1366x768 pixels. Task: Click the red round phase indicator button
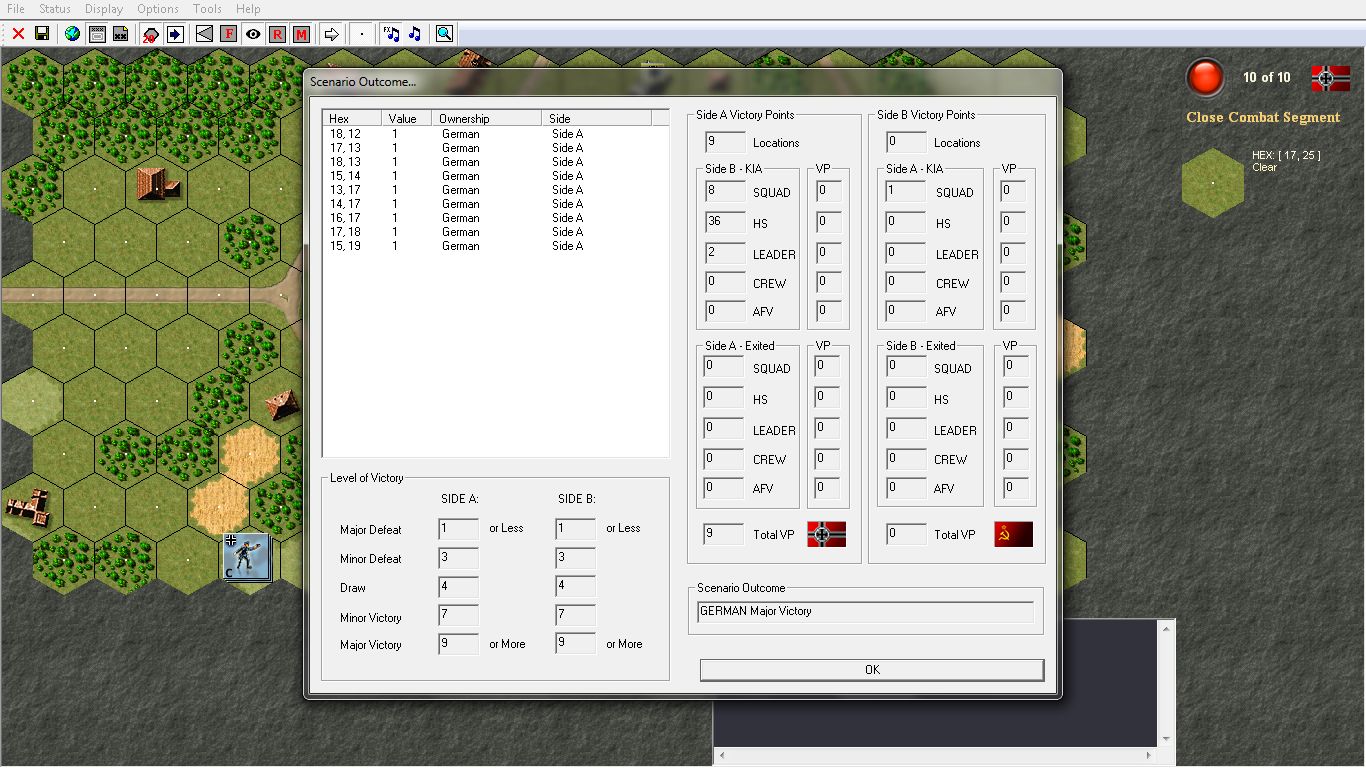point(1205,77)
